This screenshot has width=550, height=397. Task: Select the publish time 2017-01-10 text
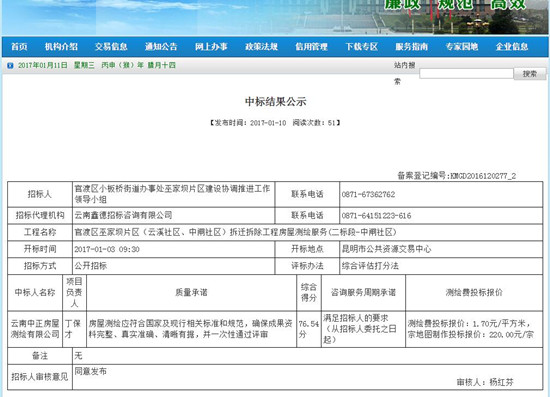point(268,123)
